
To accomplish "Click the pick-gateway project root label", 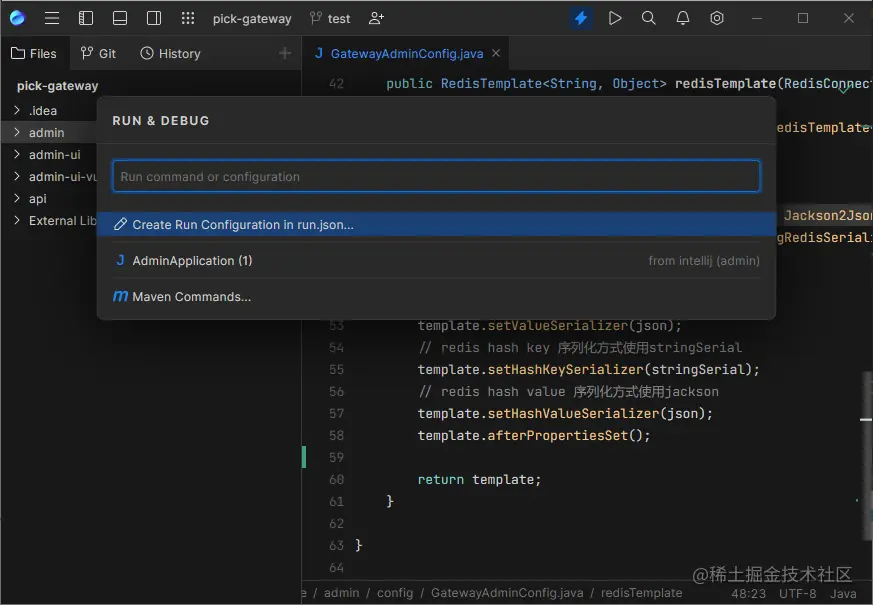I will [x=57, y=86].
